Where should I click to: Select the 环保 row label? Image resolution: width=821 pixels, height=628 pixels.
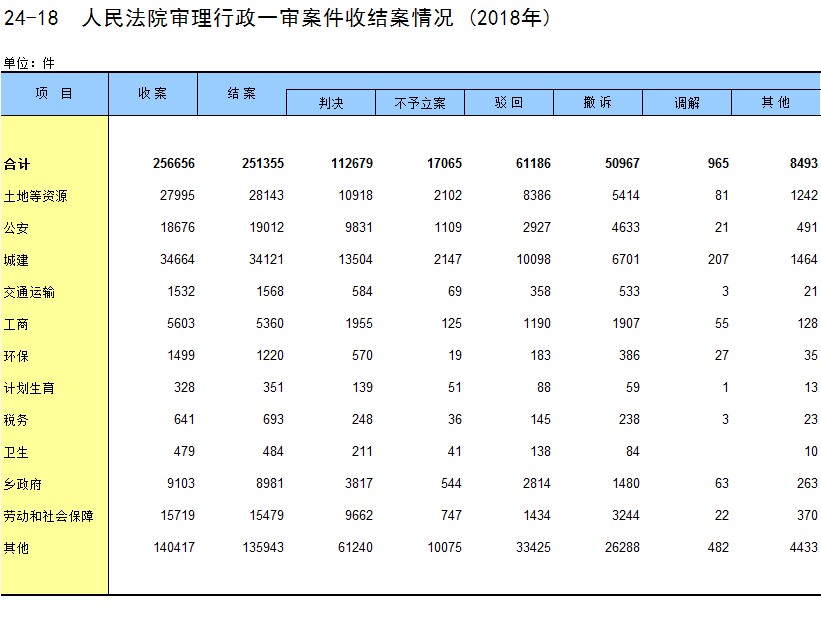pyautogui.click(x=16, y=356)
